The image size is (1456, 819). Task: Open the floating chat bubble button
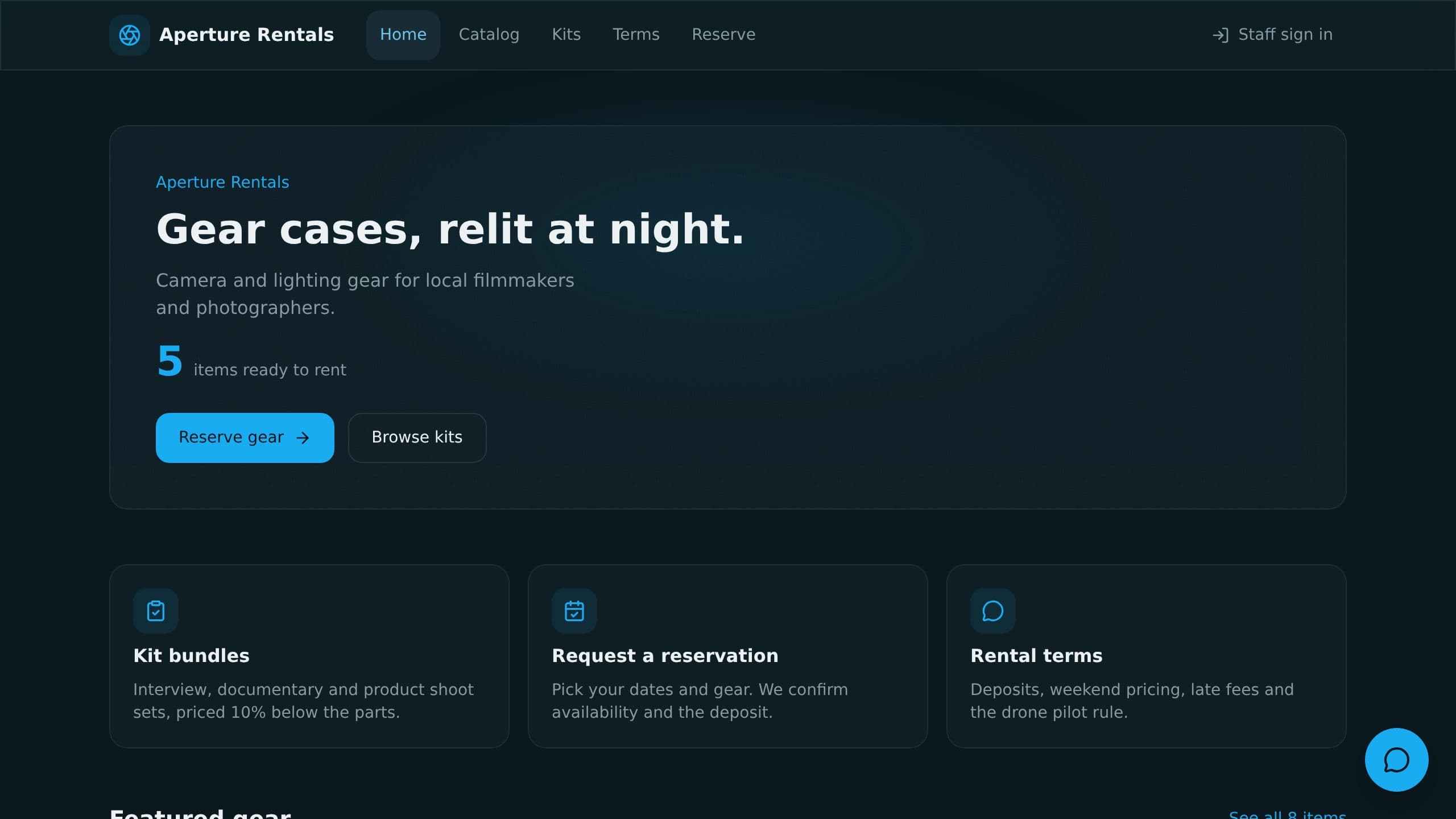(x=1396, y=760)
